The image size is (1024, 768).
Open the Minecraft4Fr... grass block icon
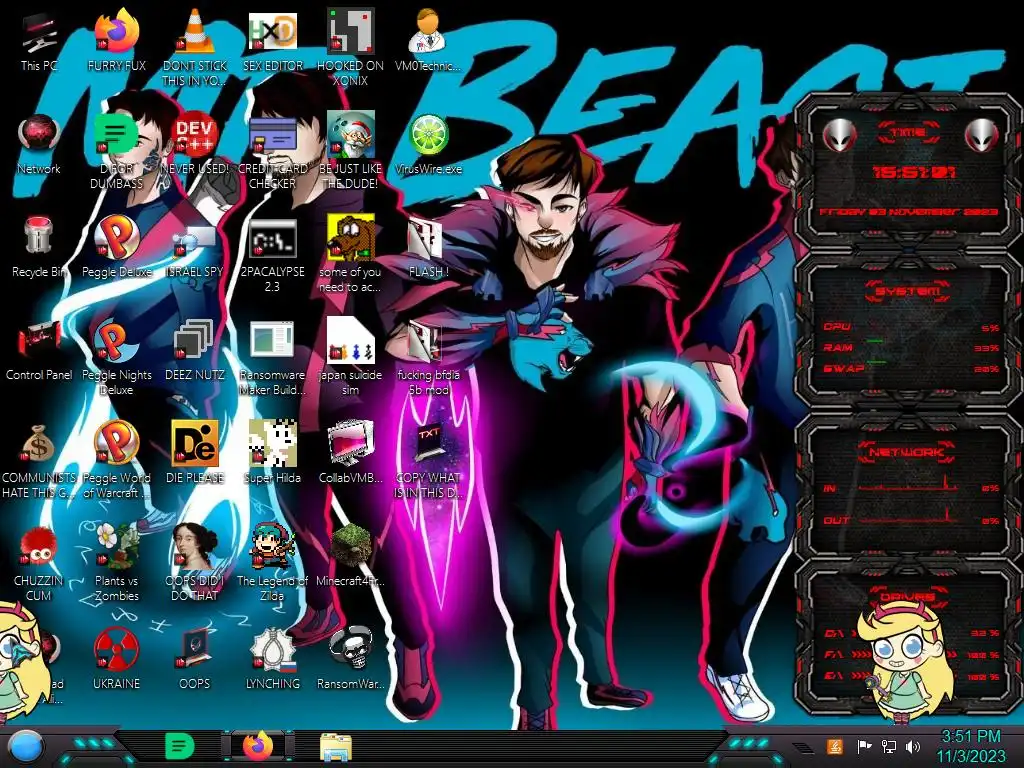pyautogui.click(x=351, y=546)
